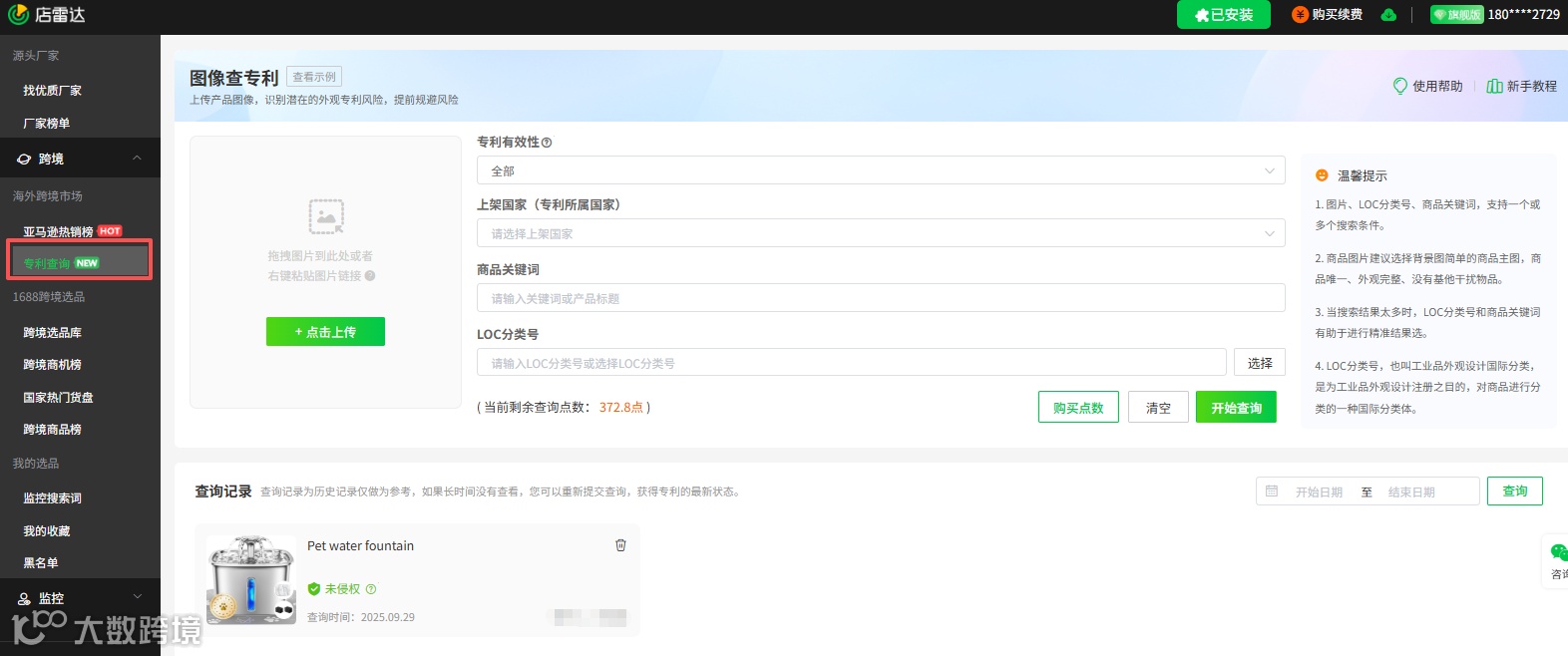Click 购买点数 button

1078,408
